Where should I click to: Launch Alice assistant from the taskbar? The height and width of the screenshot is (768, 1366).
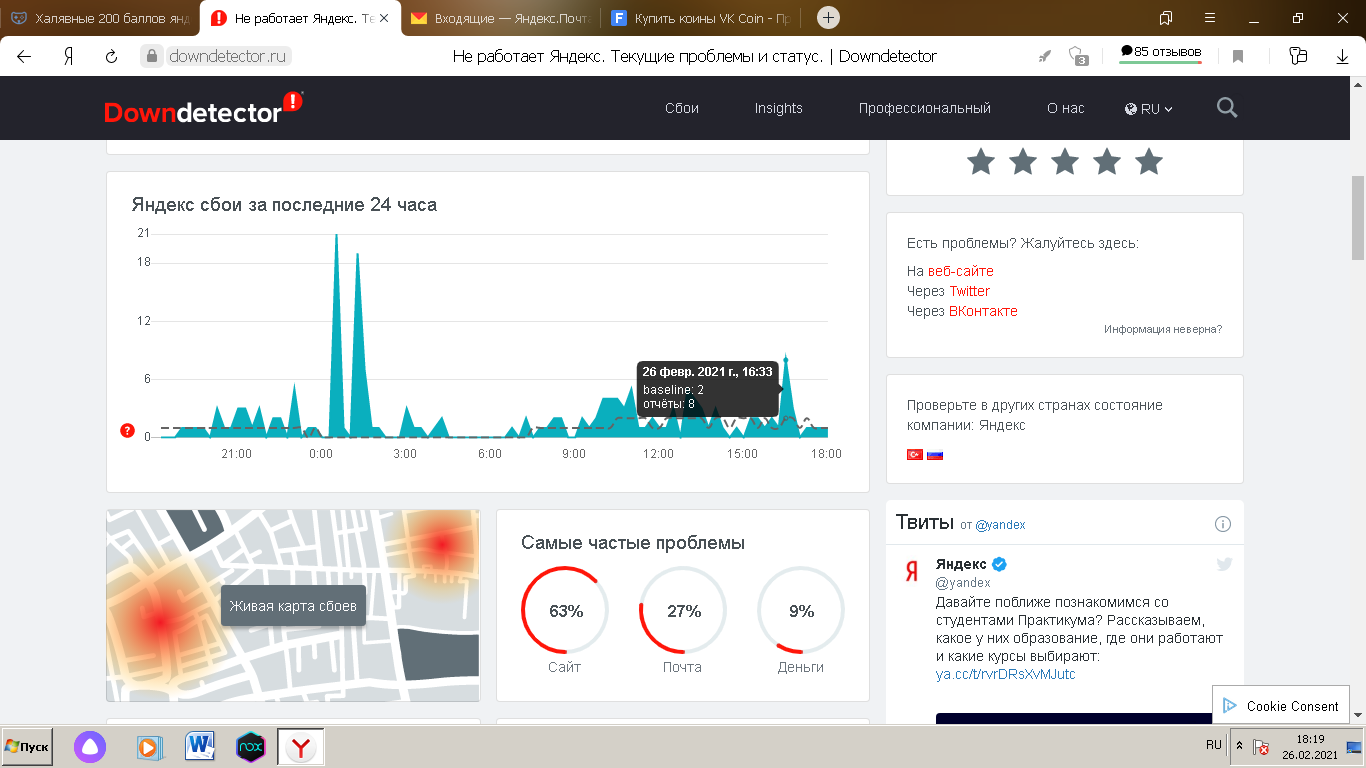point(90,747)
